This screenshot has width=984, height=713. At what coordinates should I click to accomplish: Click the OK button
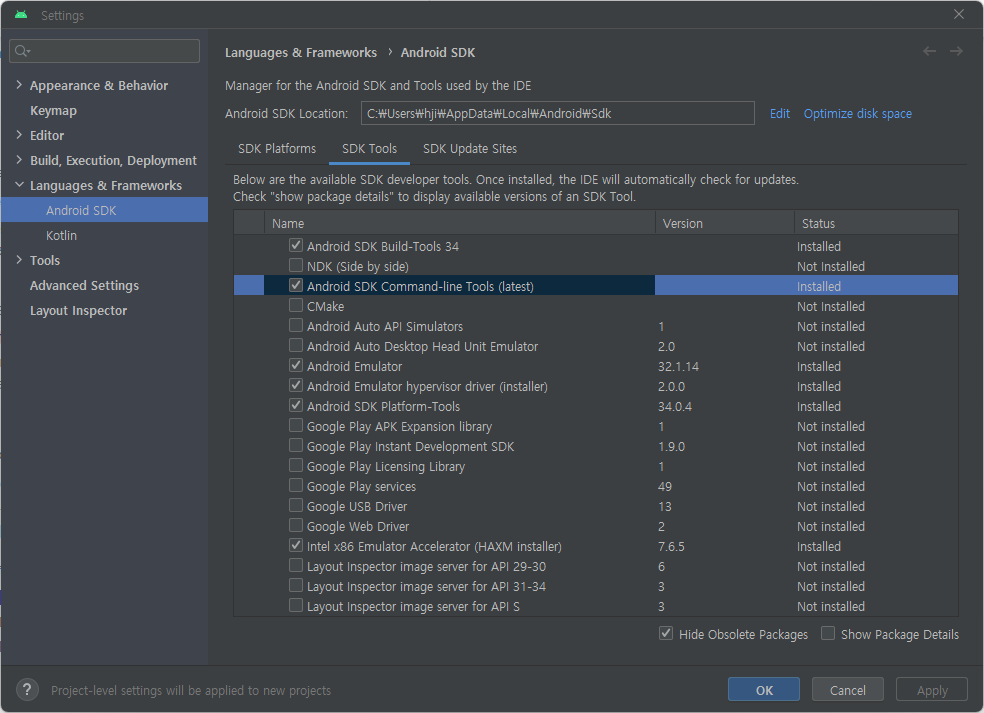[764, 690]
